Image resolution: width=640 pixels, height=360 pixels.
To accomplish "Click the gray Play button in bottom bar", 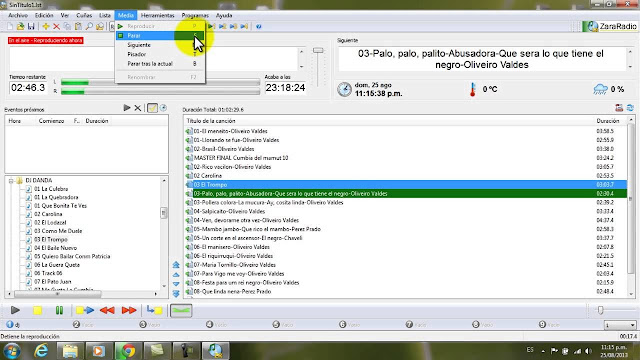I will (15, 311).
